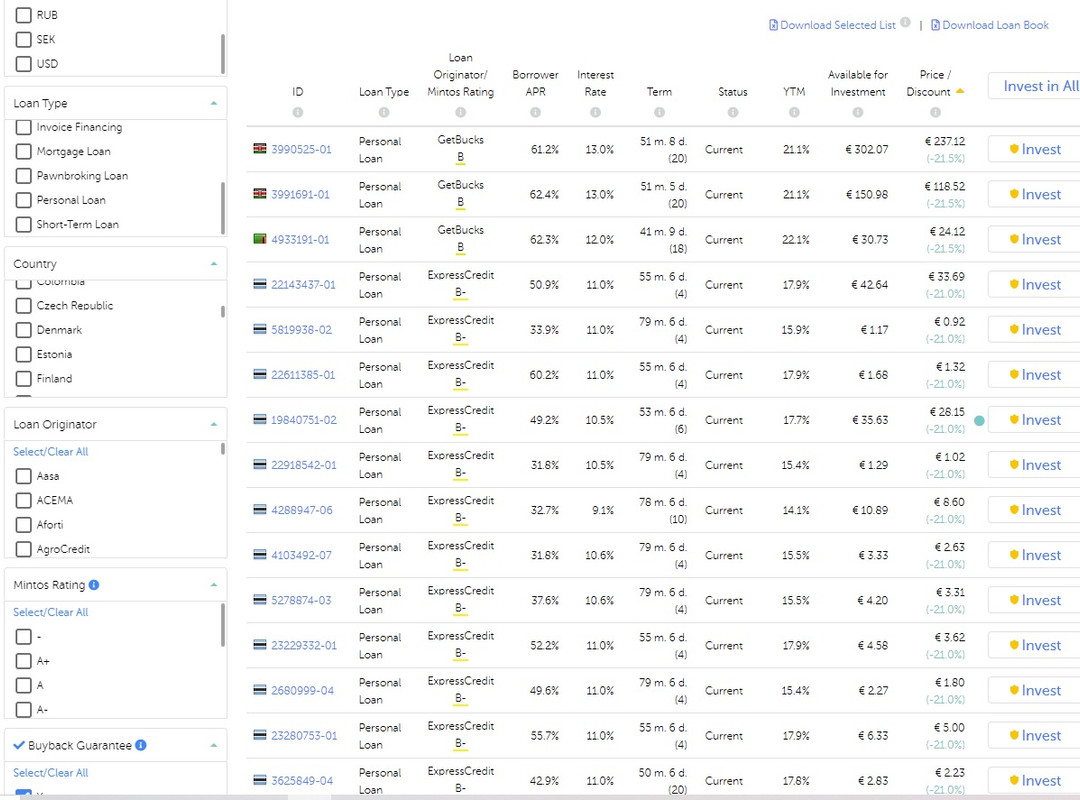Click the file icon of Download Selected List
This screenshot has height=800, width=1080.
(x=773, y=25)
